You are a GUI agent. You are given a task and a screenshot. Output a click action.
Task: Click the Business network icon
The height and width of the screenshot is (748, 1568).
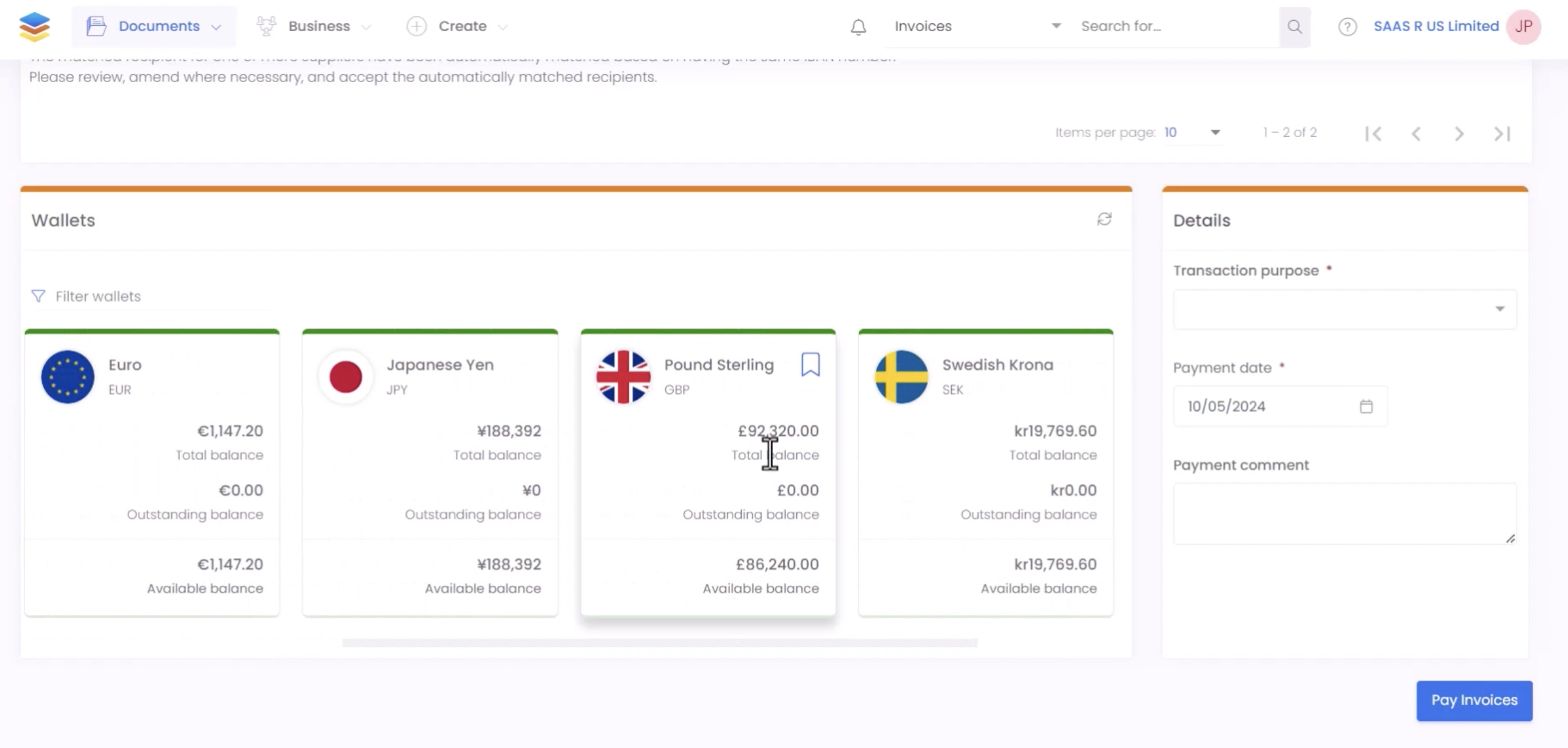coord(266,26)
